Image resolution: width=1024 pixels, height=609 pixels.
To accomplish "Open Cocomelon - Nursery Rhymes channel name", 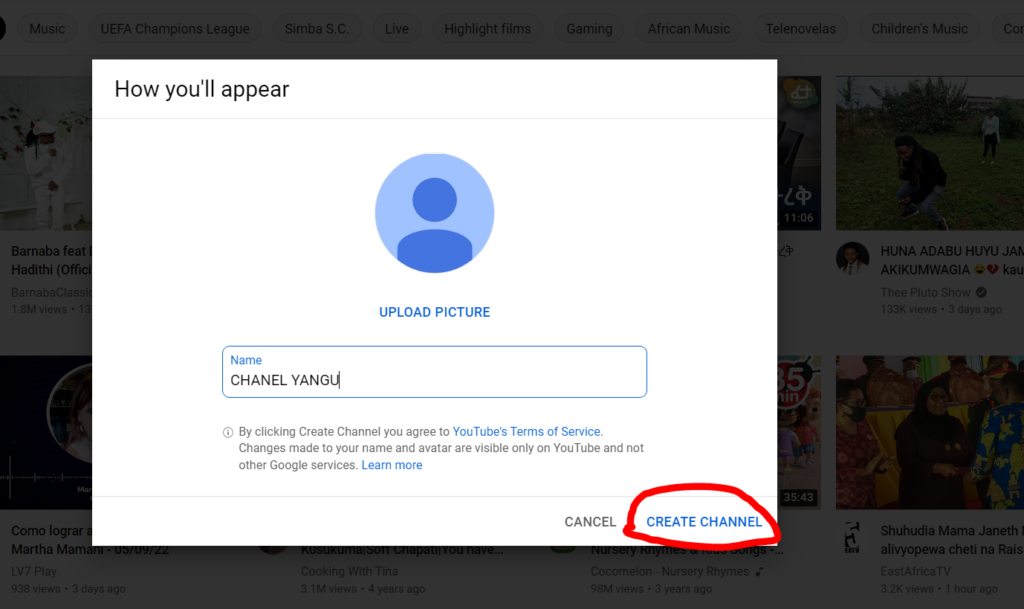I will tap(669, 571).
